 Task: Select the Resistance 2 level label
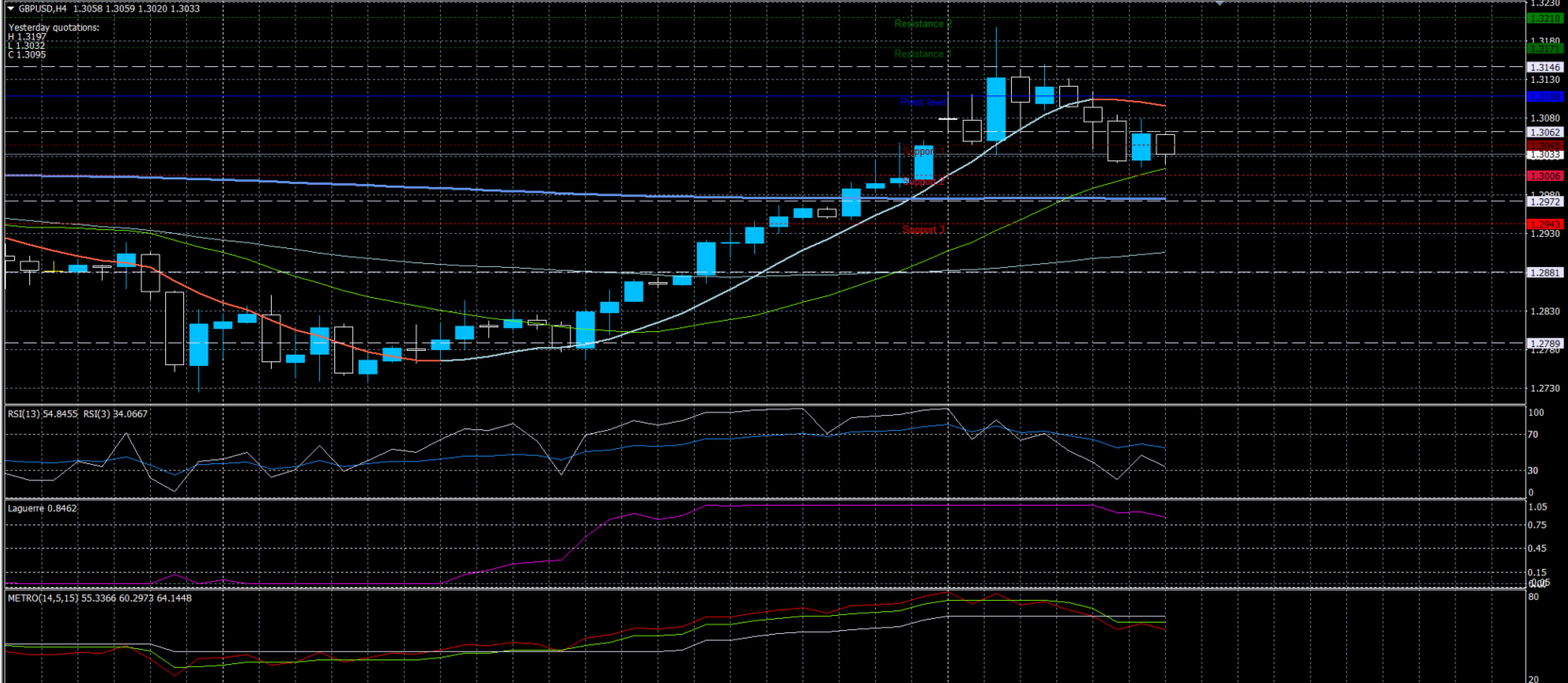922,24
